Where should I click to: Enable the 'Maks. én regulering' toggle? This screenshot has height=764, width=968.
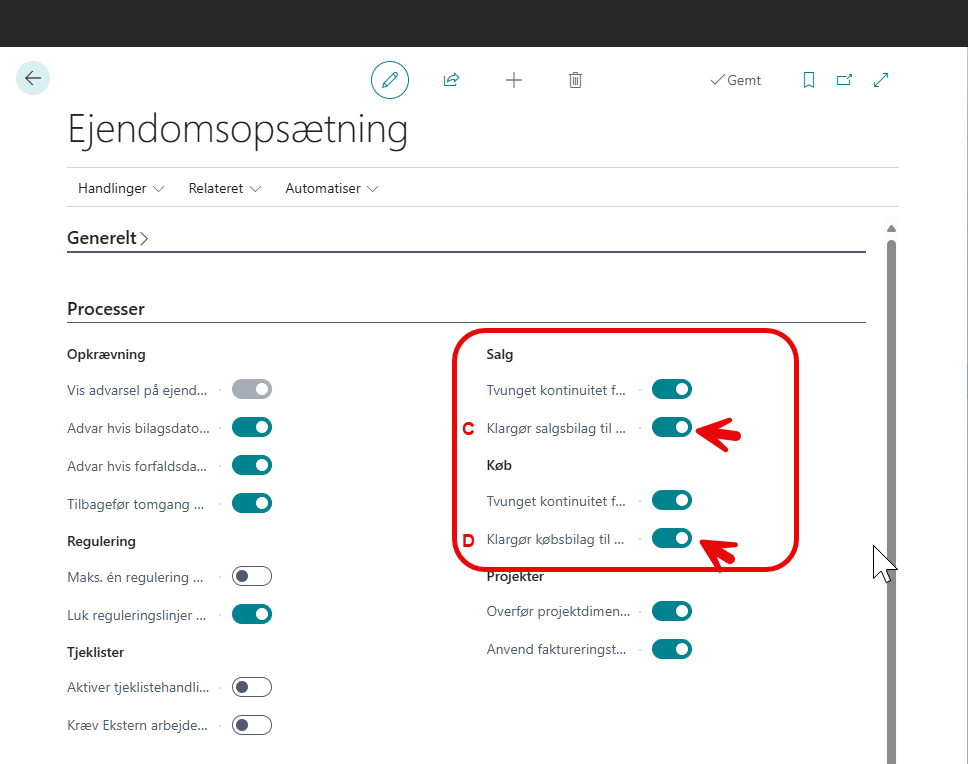pos(252,576)
